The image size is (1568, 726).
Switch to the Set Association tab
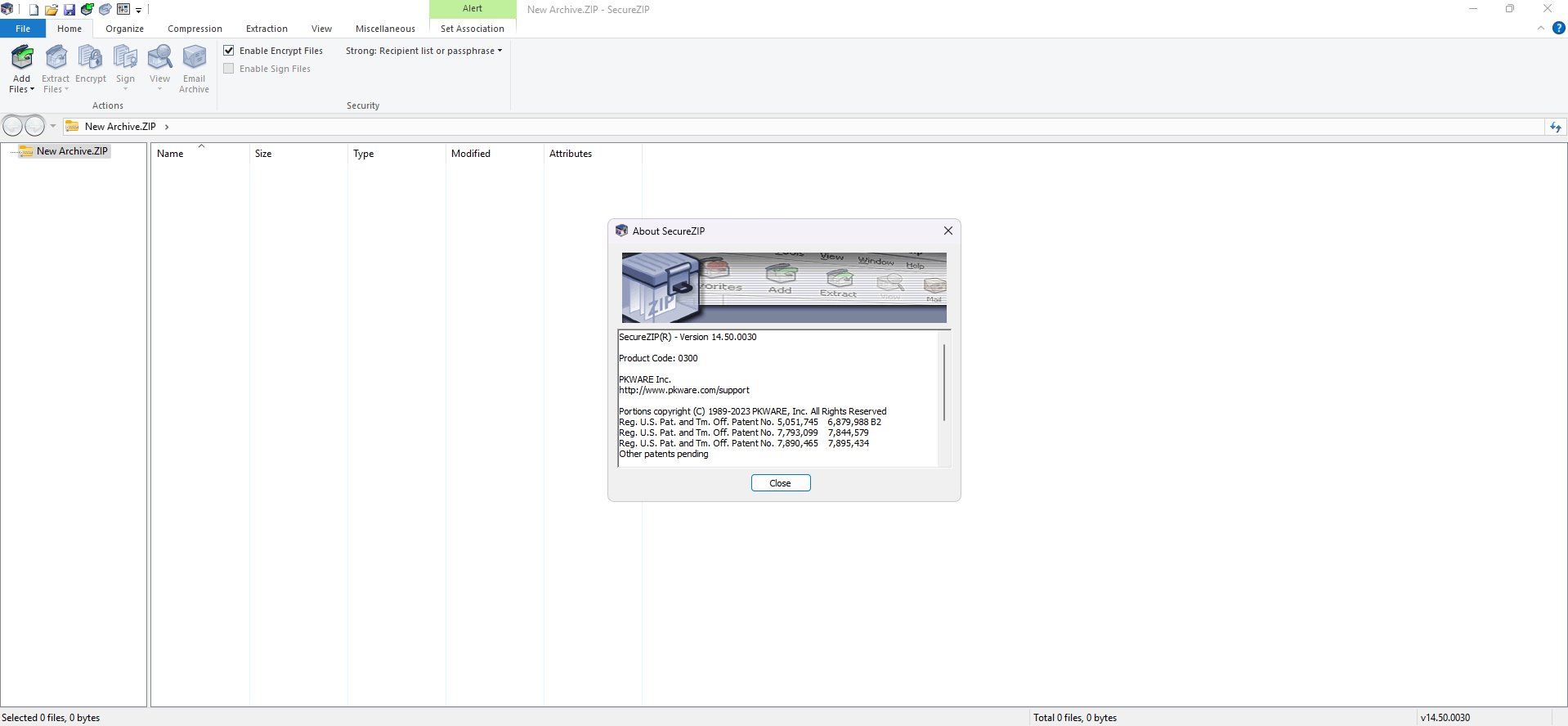472,29
